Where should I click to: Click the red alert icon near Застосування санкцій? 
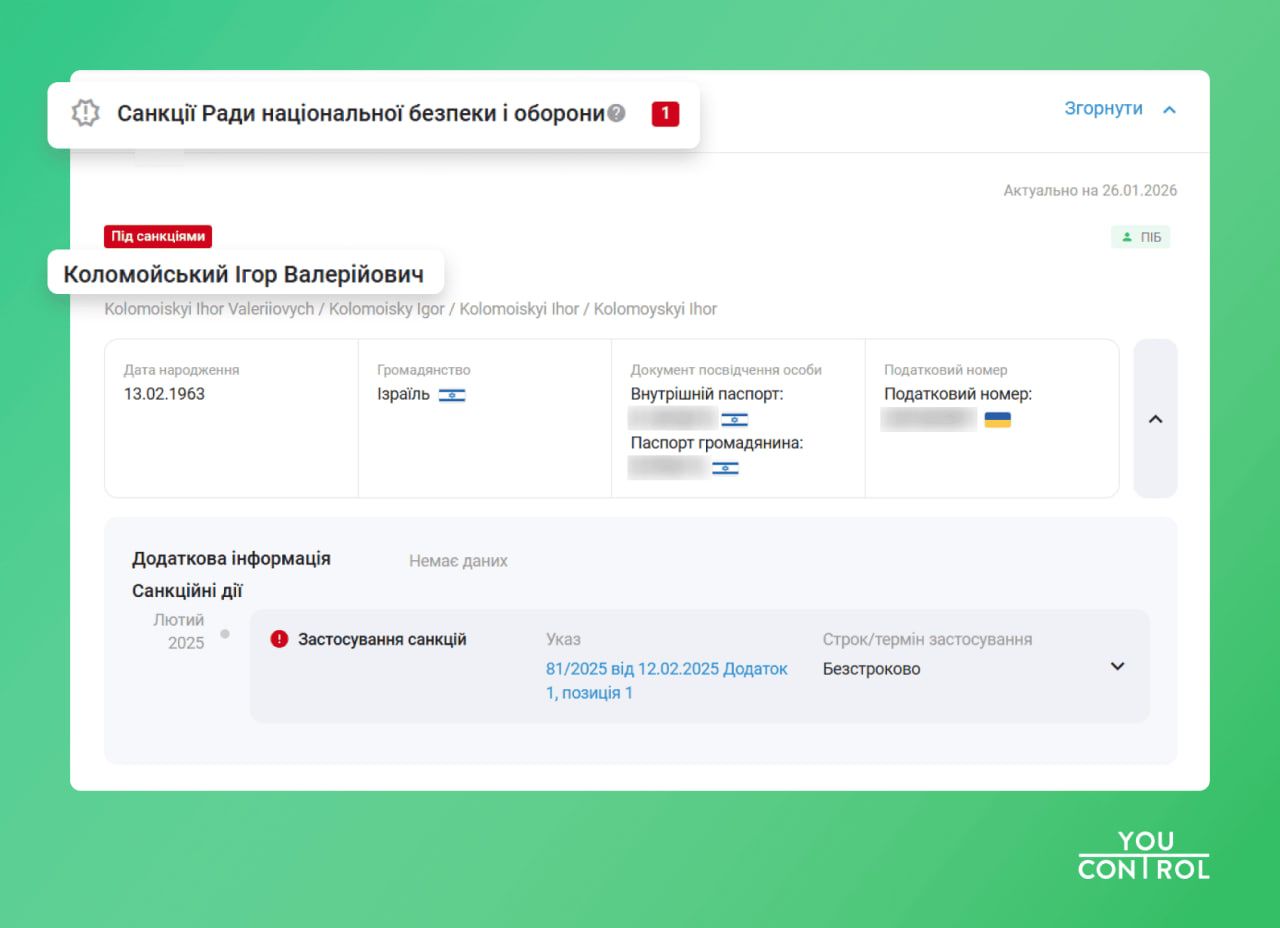point(279,639)
